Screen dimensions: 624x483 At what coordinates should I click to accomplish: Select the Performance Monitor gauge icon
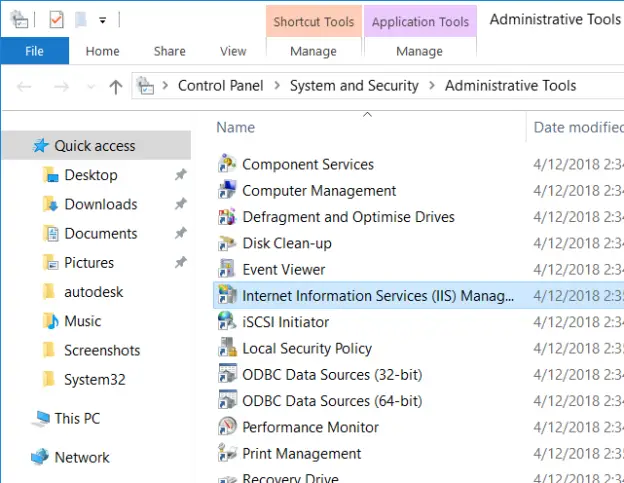pos(227,427)
